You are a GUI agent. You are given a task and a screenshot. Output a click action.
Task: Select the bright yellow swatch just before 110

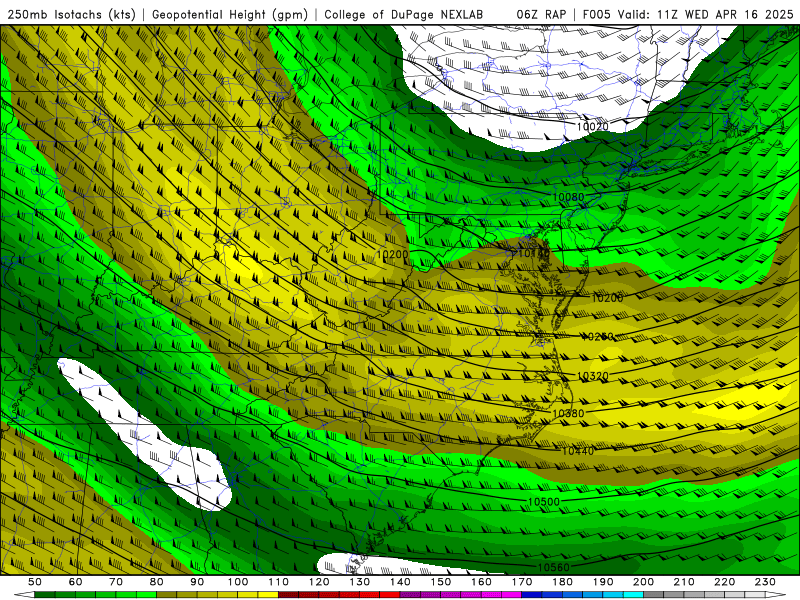click(268, 594)
